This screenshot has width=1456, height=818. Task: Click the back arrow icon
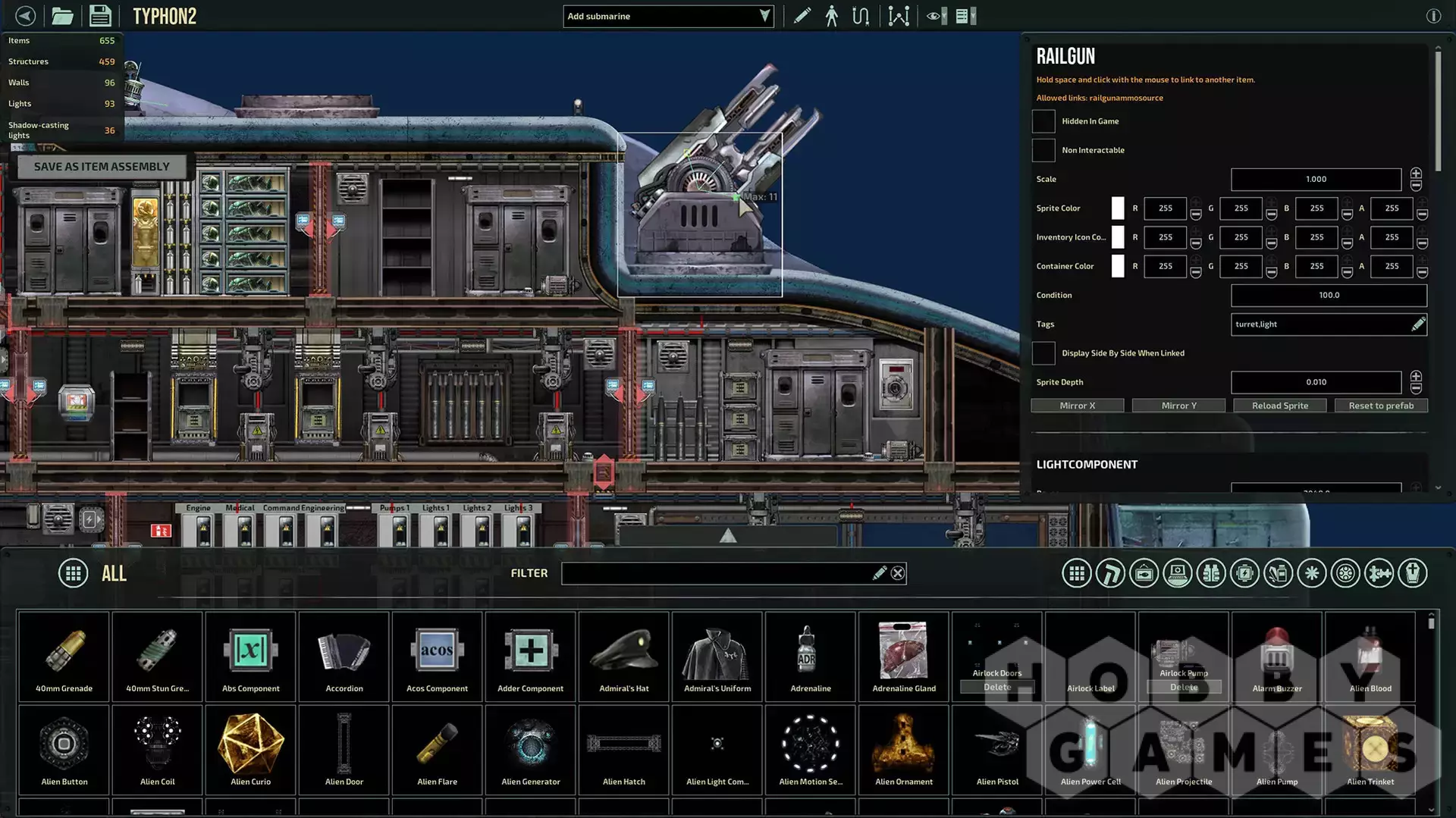(x=25, y=16)
